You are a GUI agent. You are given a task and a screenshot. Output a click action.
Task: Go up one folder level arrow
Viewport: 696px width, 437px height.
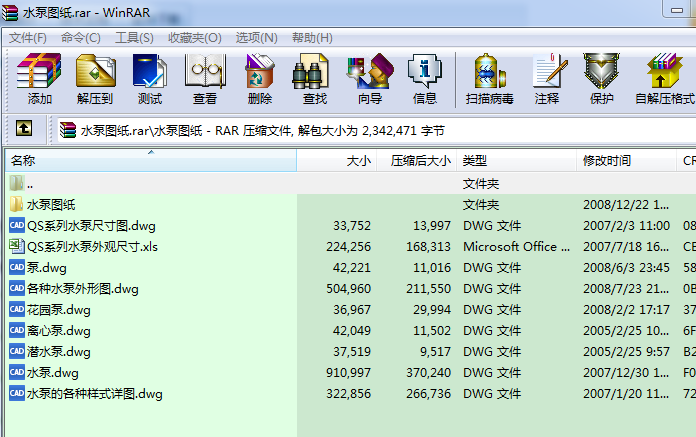pos(24,129)
